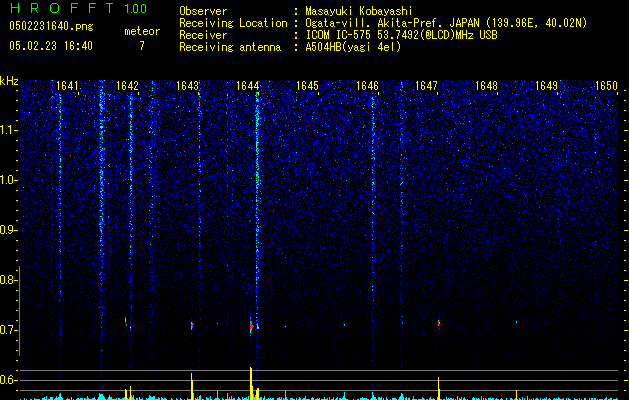Click observer name Masayuki Kobayashi
The image size is (629, 400).
(359, 11)
